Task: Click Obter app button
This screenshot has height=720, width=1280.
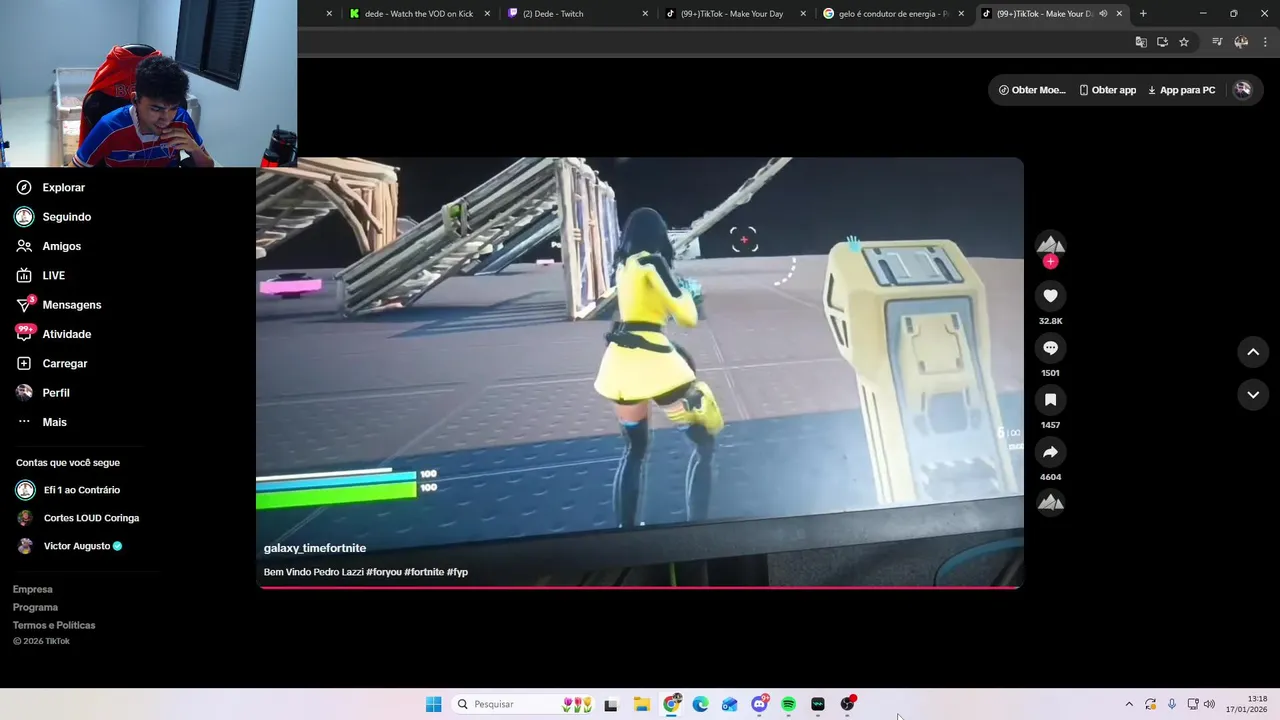Action: (1108, 90)
